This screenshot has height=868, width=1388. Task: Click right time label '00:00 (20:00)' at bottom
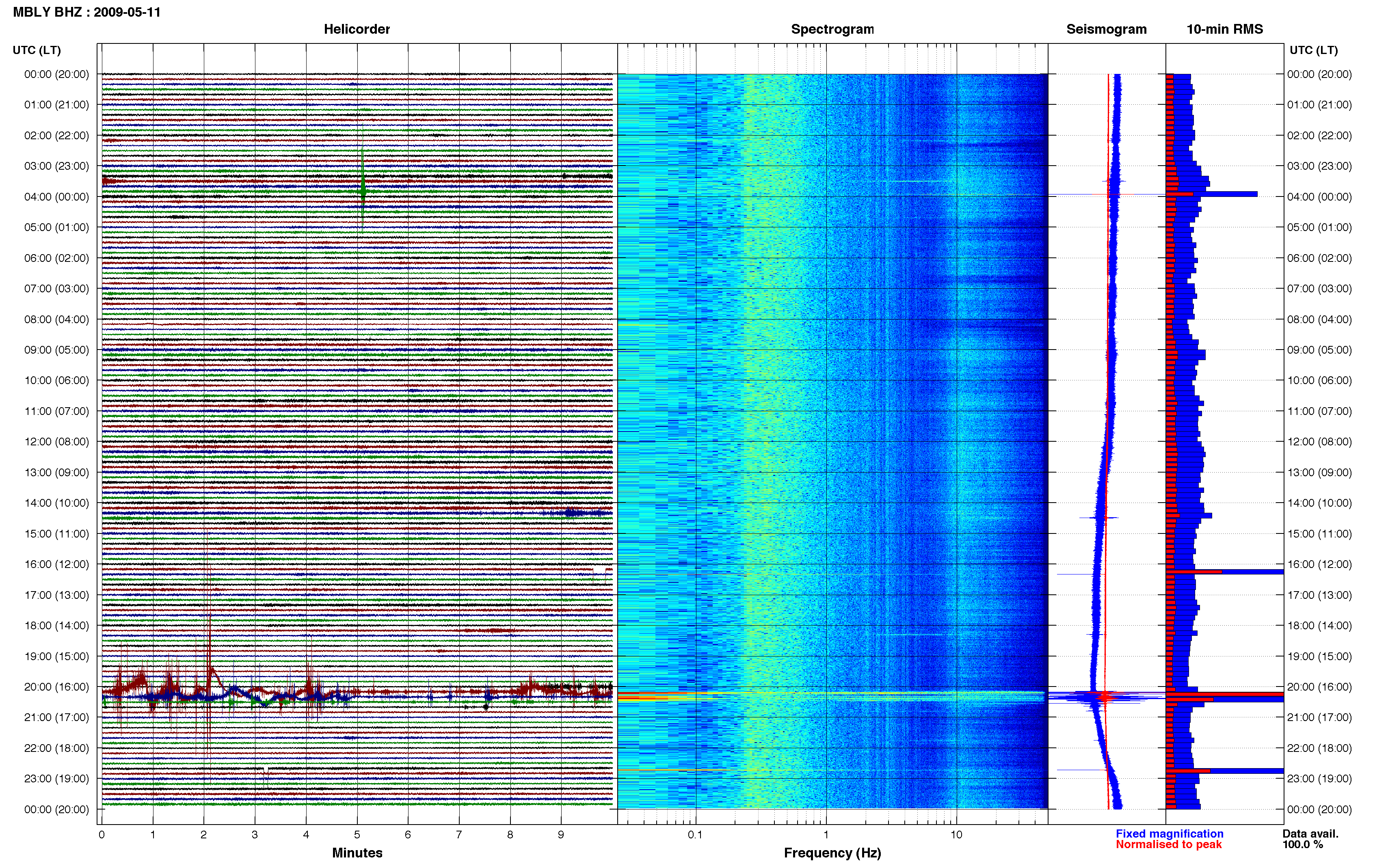click(x=1319, y=810)
